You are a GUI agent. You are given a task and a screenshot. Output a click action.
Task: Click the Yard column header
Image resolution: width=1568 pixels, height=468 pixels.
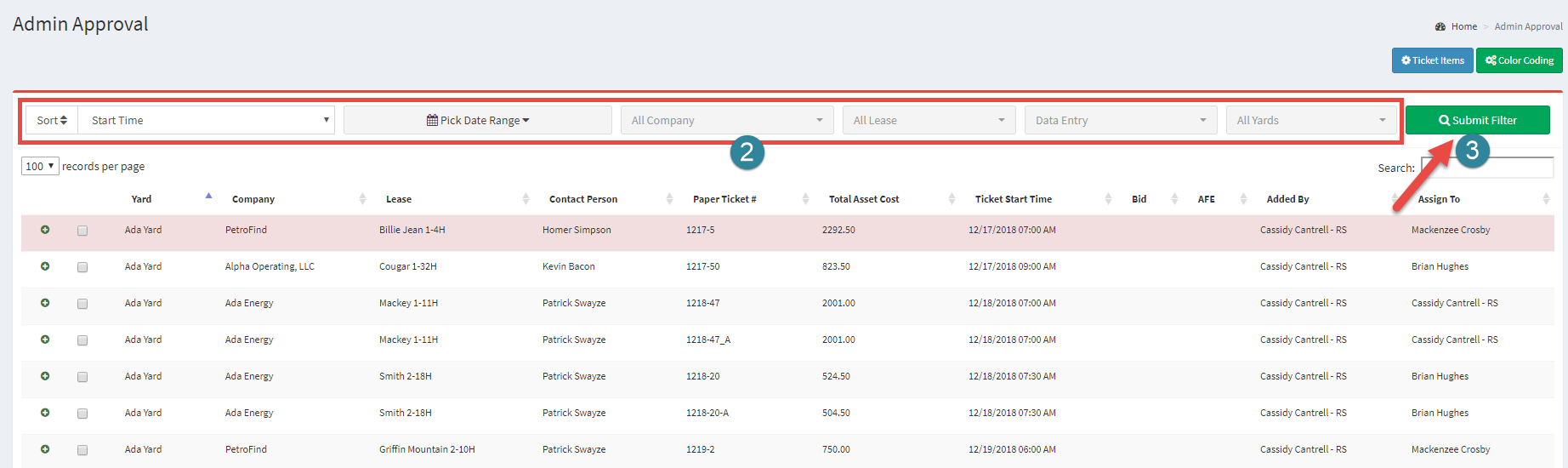(x=141, y=199)
